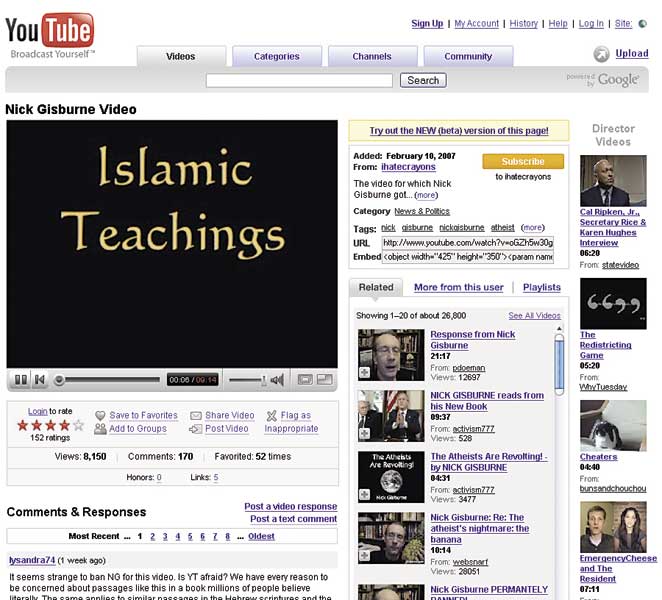Click See All Videos link
Image resolution: width=662 pixels, height=600 pixels.
(x=534, y=316)
